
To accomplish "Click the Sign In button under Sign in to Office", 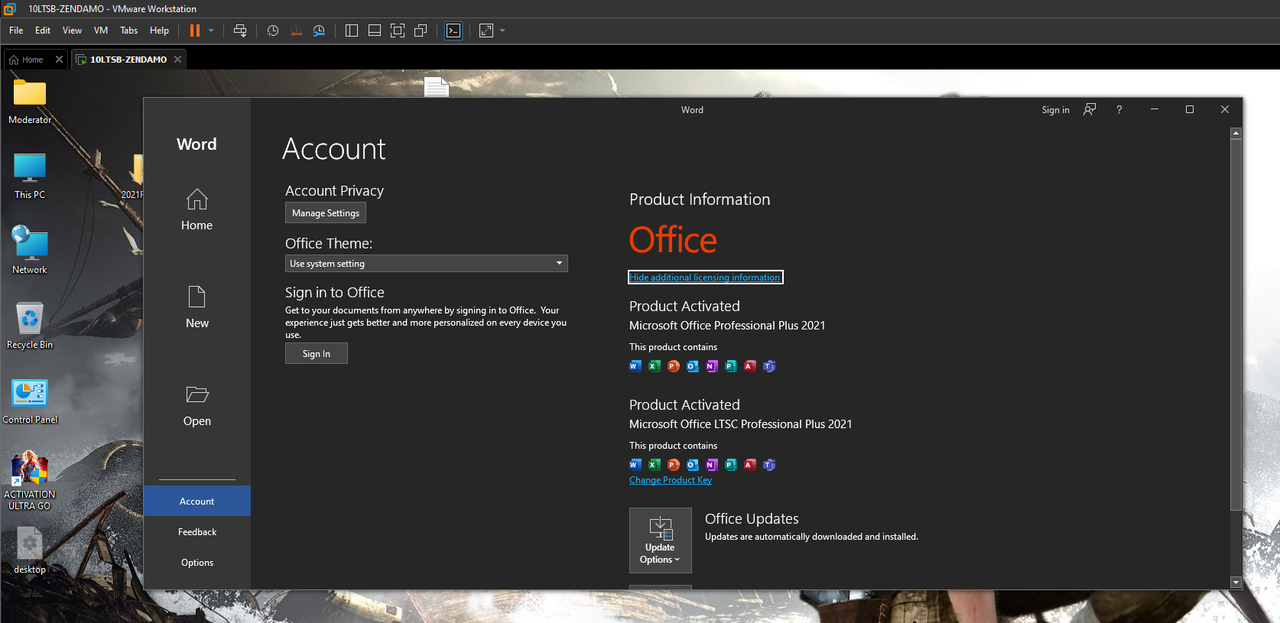I will click(x=316, y=354).
